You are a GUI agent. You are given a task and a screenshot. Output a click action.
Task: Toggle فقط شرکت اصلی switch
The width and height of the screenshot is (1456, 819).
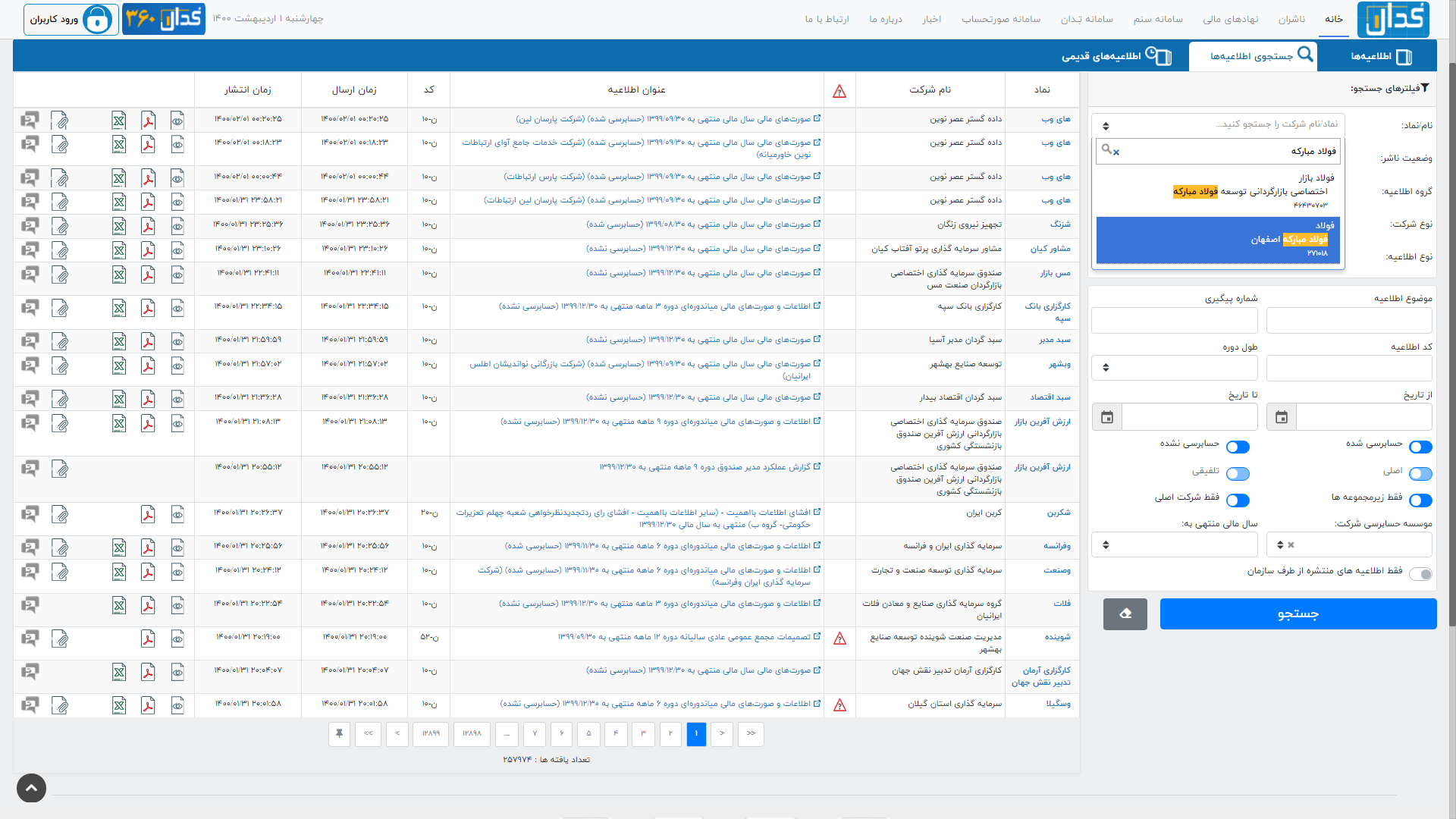tap(1238, 500)
